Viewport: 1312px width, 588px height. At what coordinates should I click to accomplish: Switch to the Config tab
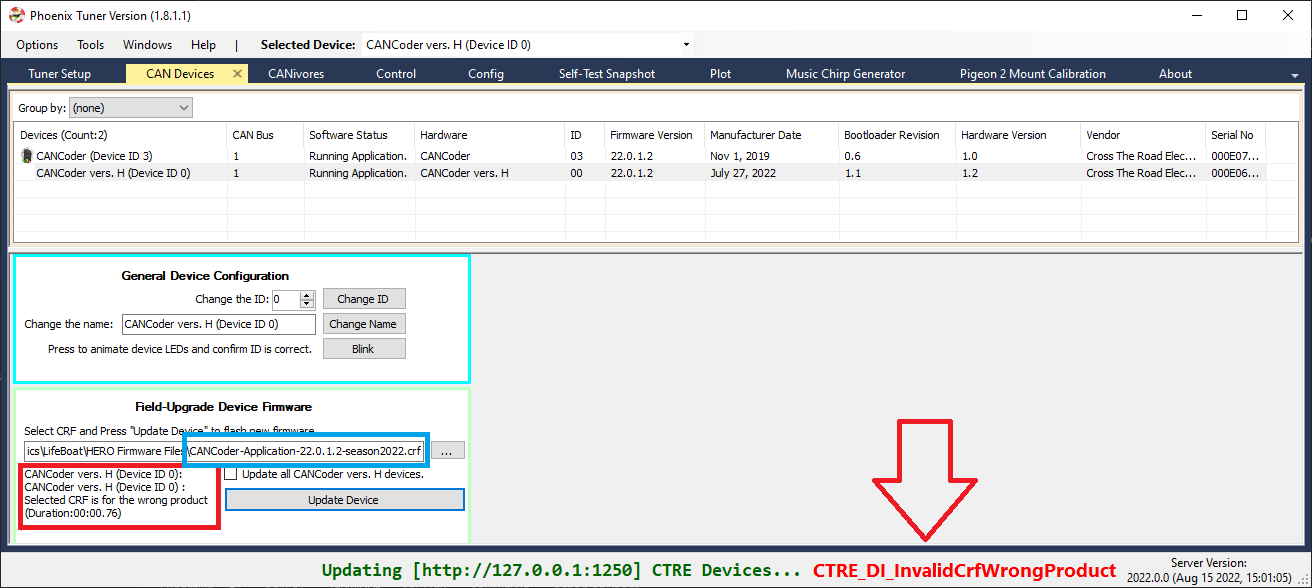click(x=486, y=74)
